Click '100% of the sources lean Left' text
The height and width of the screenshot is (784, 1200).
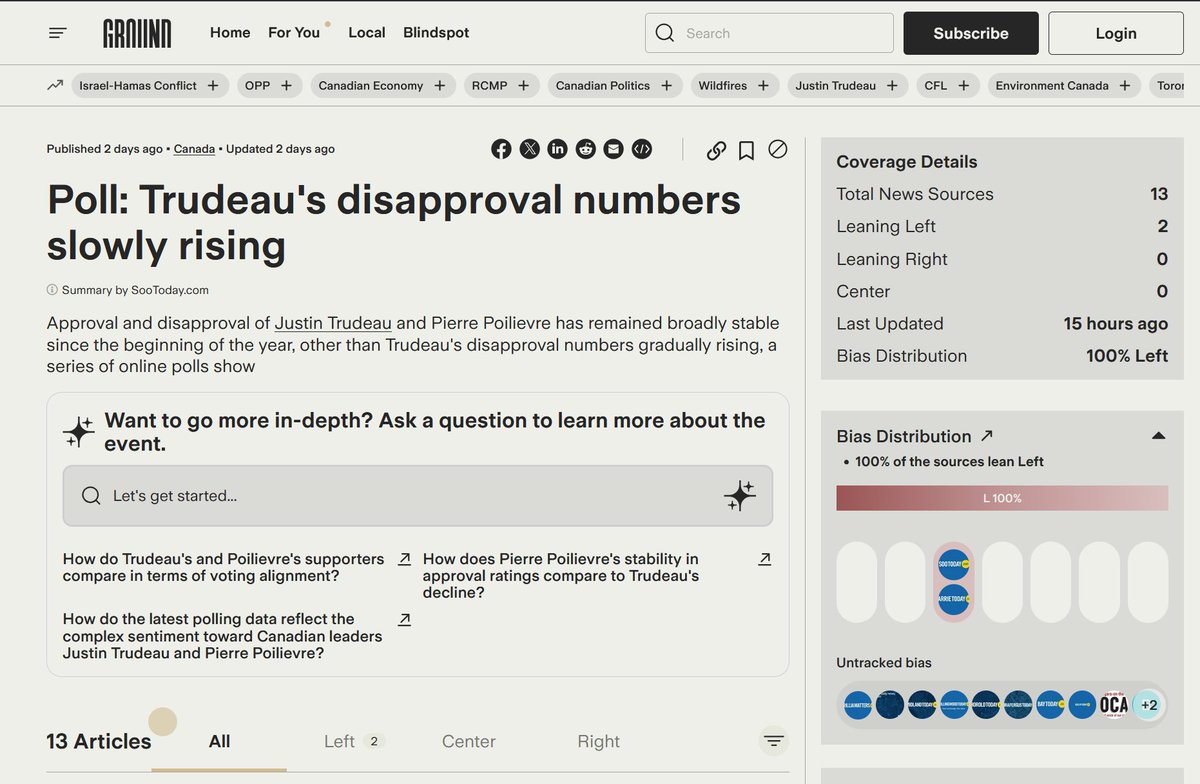(x=950, y=462)
